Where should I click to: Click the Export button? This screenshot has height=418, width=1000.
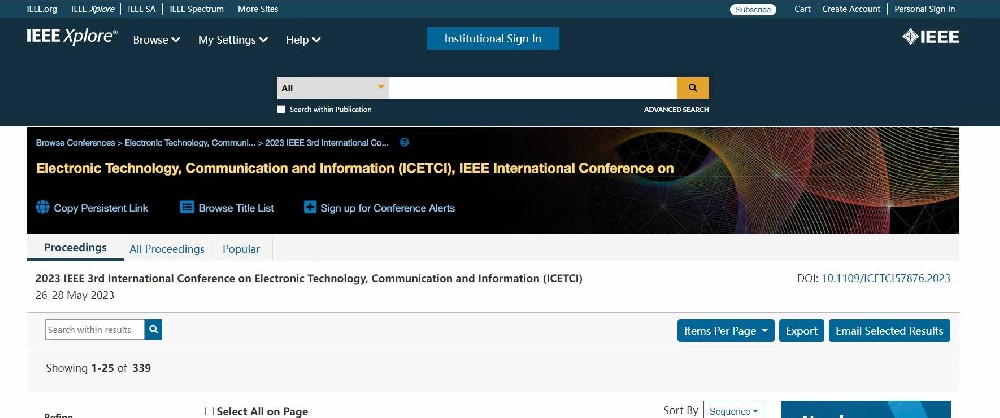pyautogui.click(x=801, y=331)
